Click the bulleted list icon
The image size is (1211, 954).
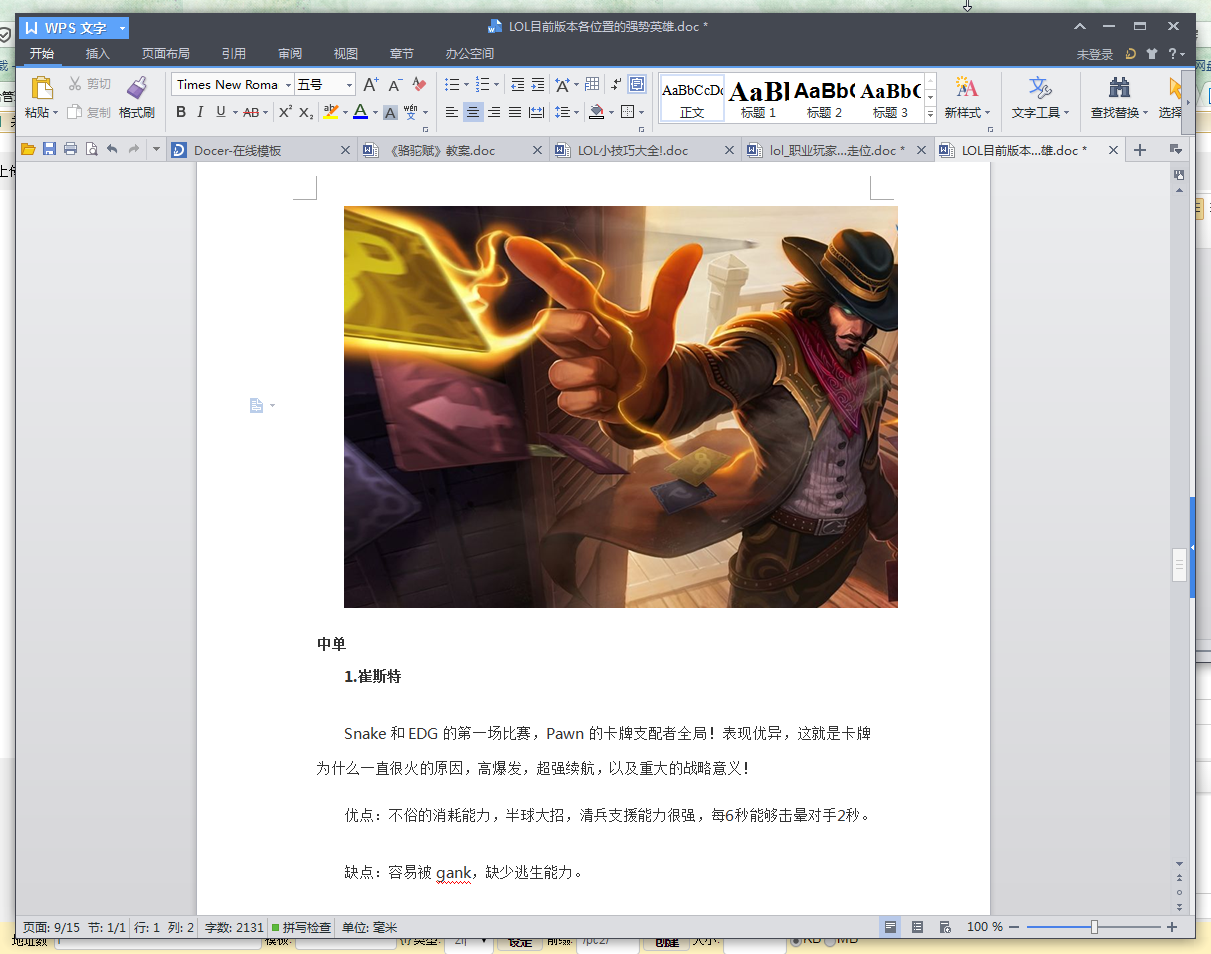[x=451, y=85]
